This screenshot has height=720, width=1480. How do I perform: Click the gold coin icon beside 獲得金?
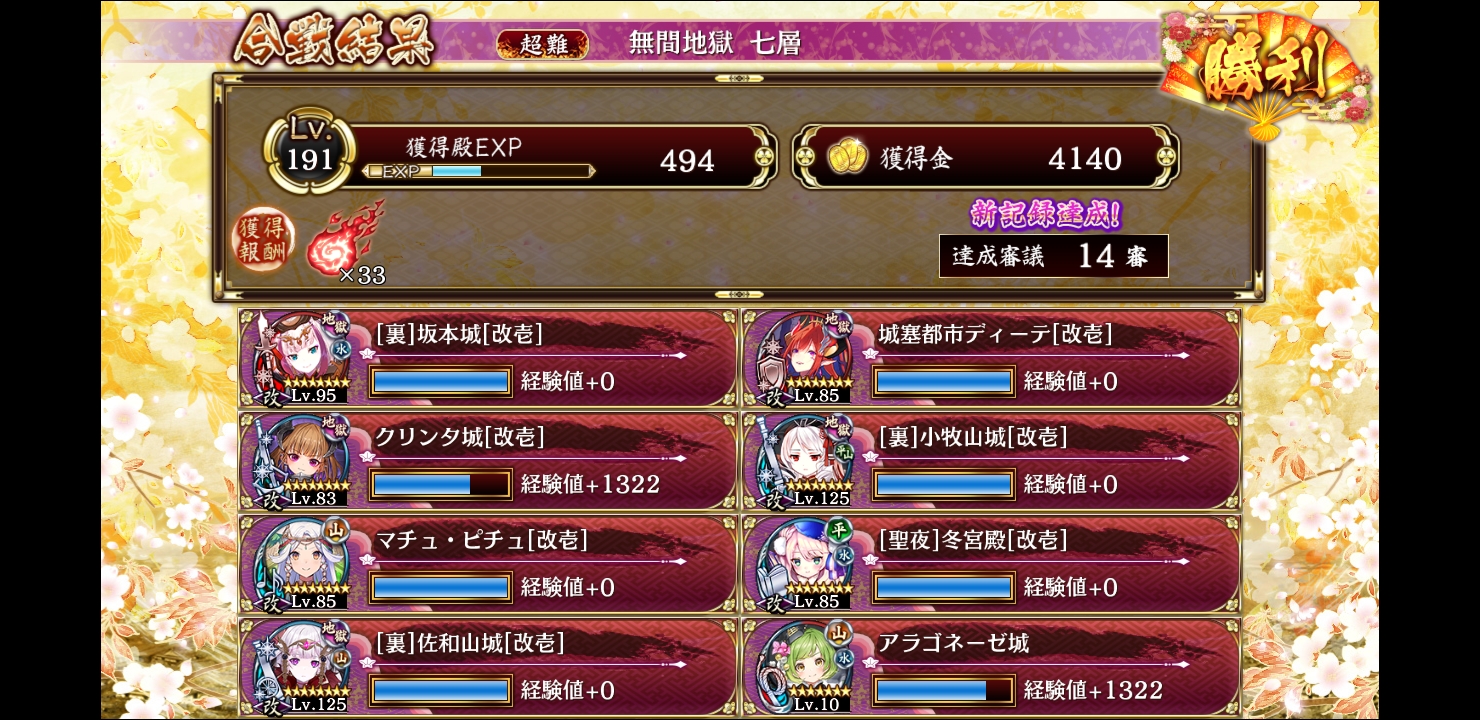click(847, 158)
